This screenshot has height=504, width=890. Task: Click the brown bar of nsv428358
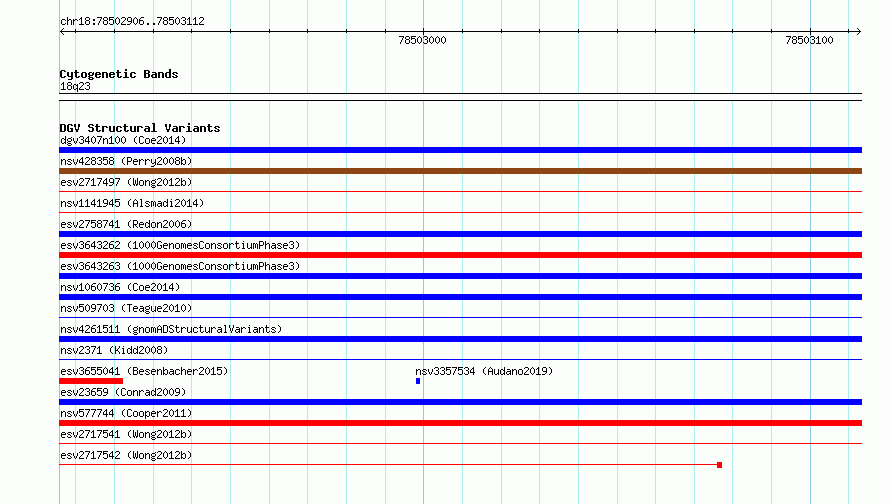[x=460, y=171]
